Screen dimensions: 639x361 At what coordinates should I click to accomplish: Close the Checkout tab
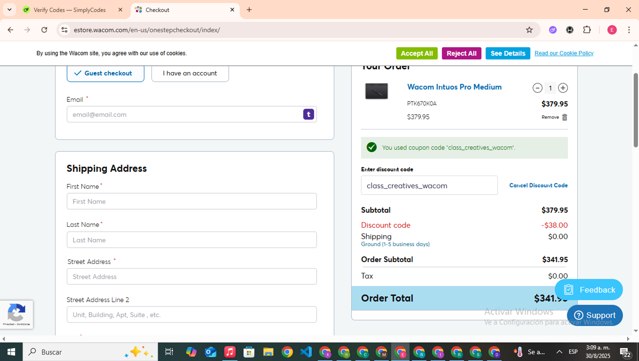(232, 10)
